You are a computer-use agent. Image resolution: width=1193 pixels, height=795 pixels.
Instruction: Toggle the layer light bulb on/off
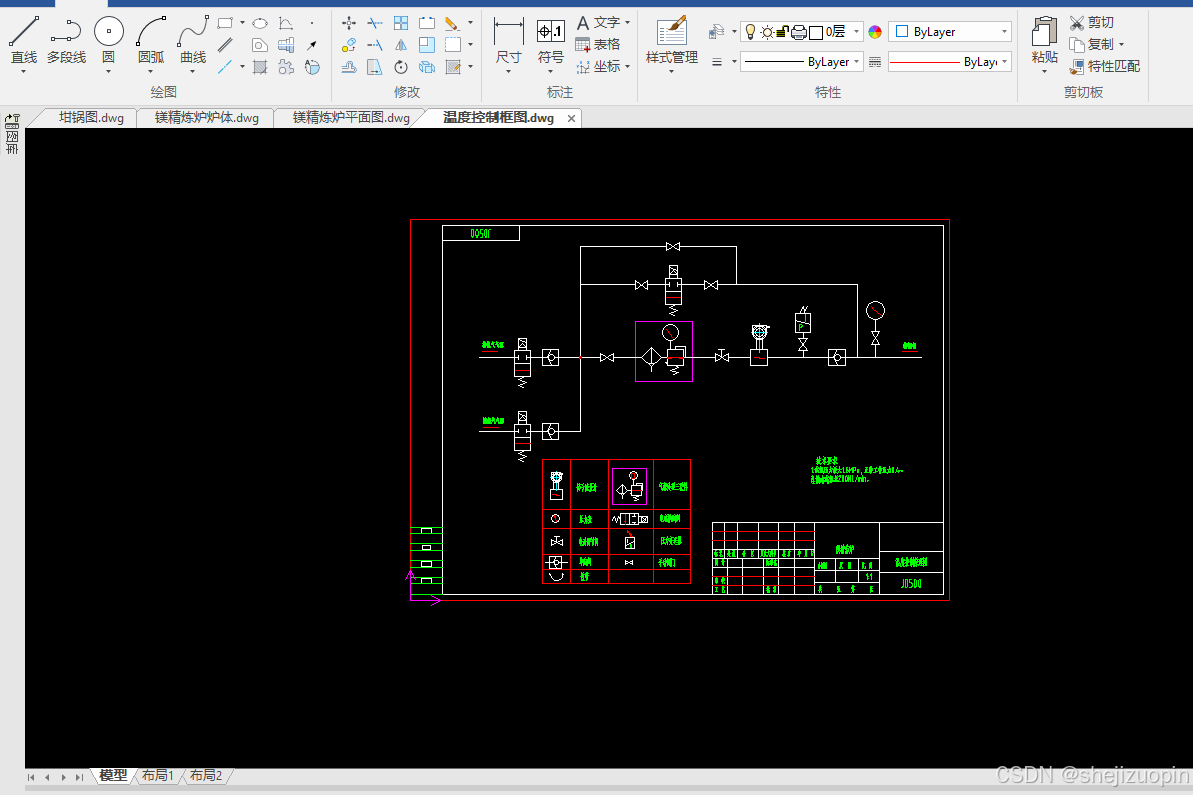click(750, 32)
